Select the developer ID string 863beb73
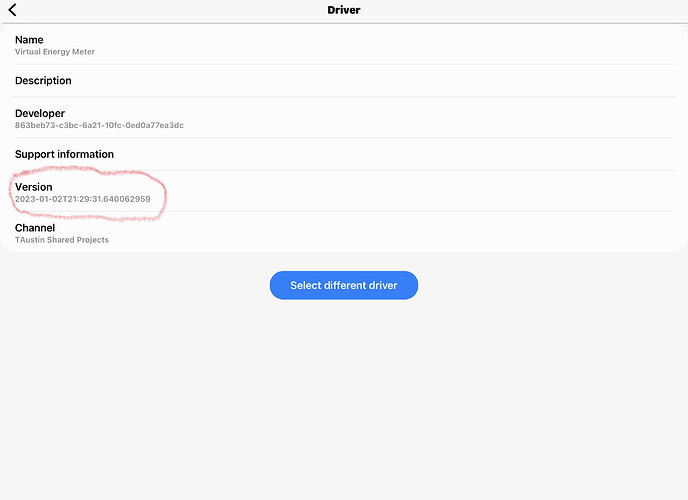This screenshot has height=500, width=688. (99, 125)
